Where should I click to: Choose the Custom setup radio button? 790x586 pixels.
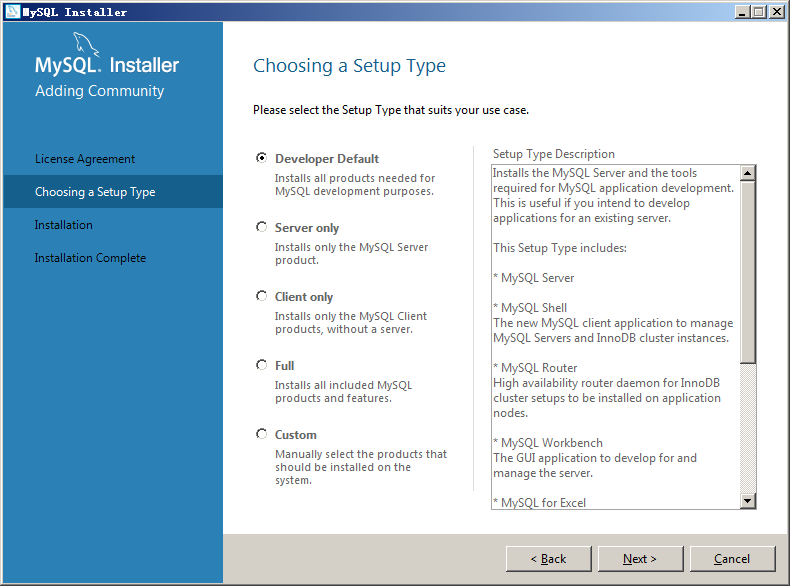(261, 434)
